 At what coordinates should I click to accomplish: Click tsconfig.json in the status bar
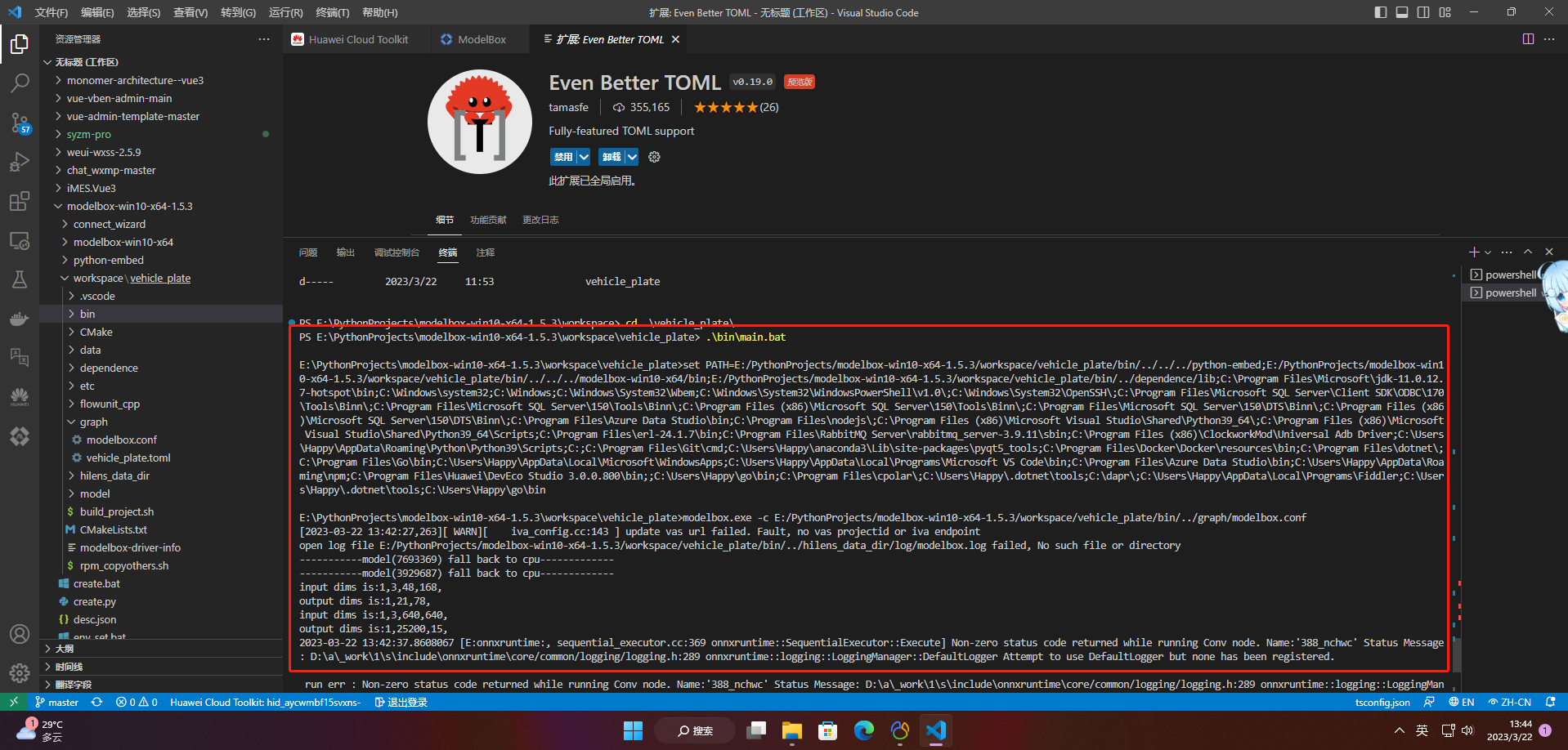click(1382, 702)
